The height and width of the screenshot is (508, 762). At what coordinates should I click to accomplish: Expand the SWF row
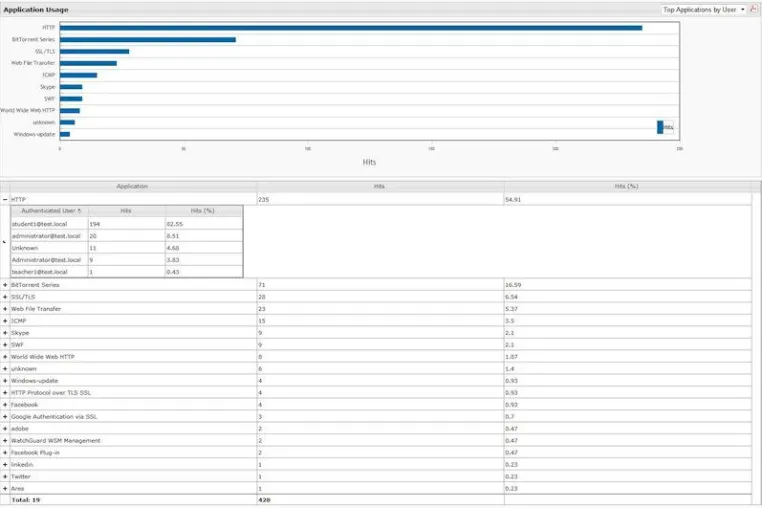point(5,345)
